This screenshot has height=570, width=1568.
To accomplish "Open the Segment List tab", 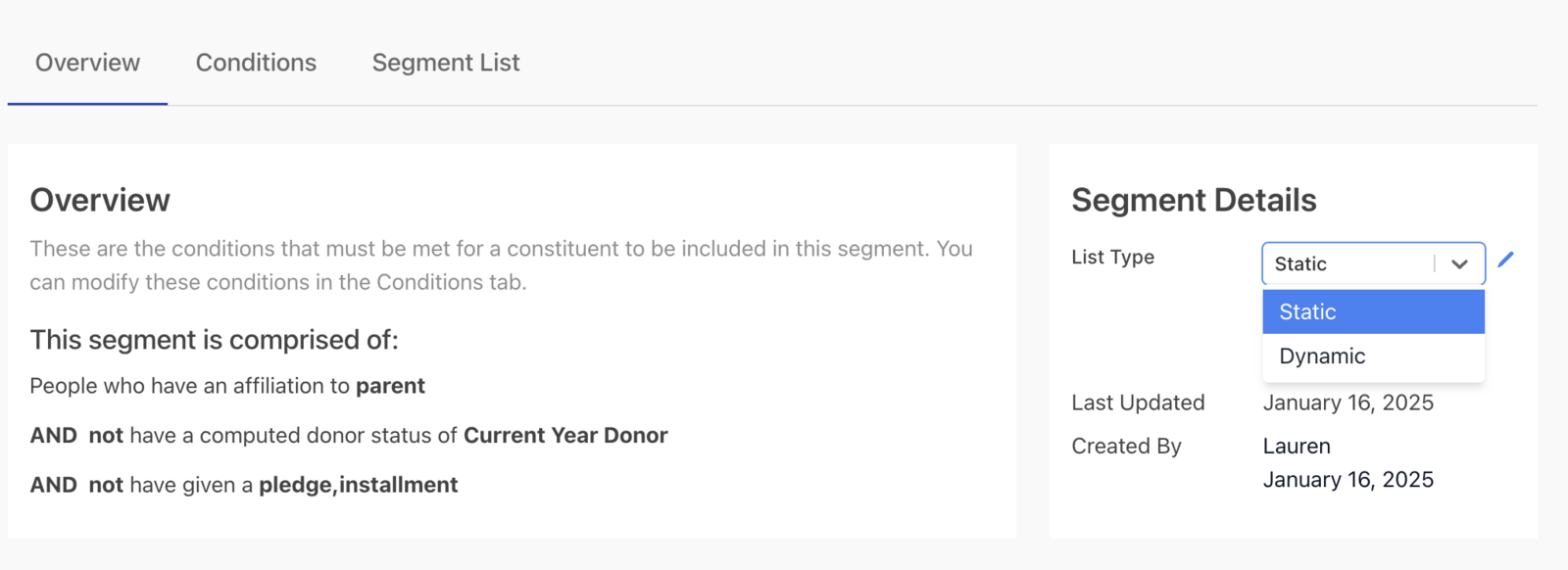I will pos(446,63).
